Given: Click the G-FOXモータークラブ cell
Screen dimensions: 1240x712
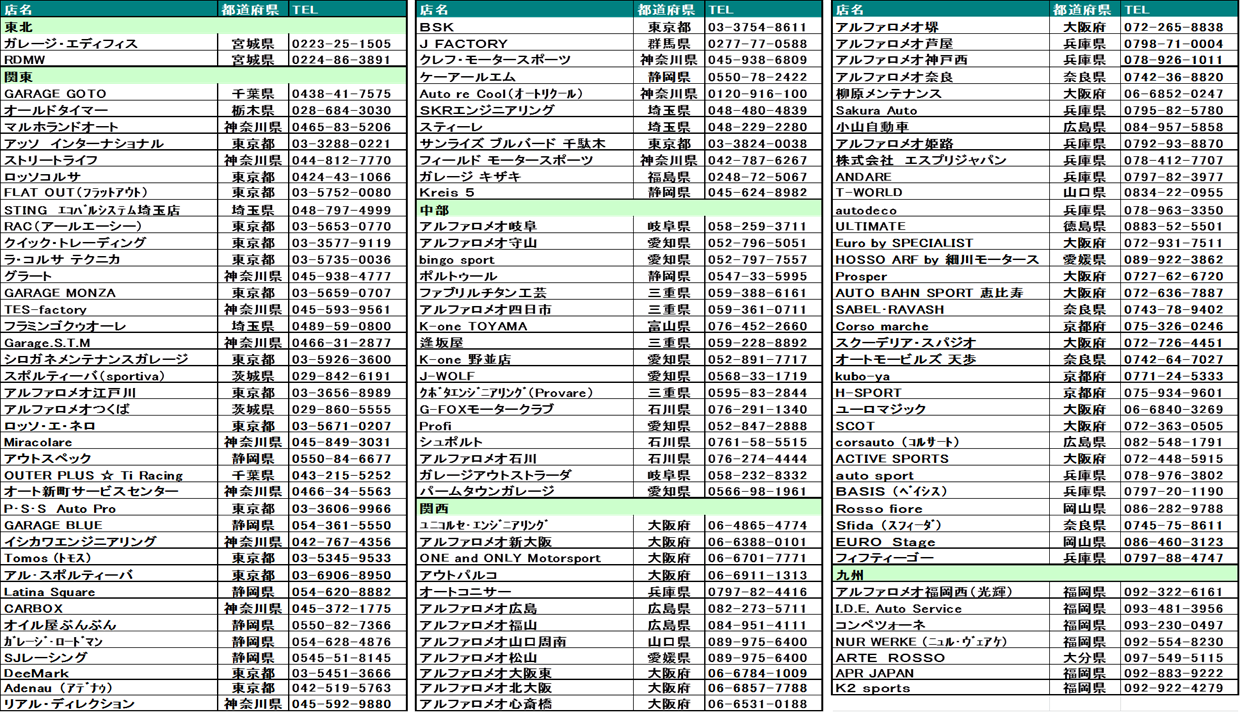Looking at the screenshot, I should pos(525,409).
